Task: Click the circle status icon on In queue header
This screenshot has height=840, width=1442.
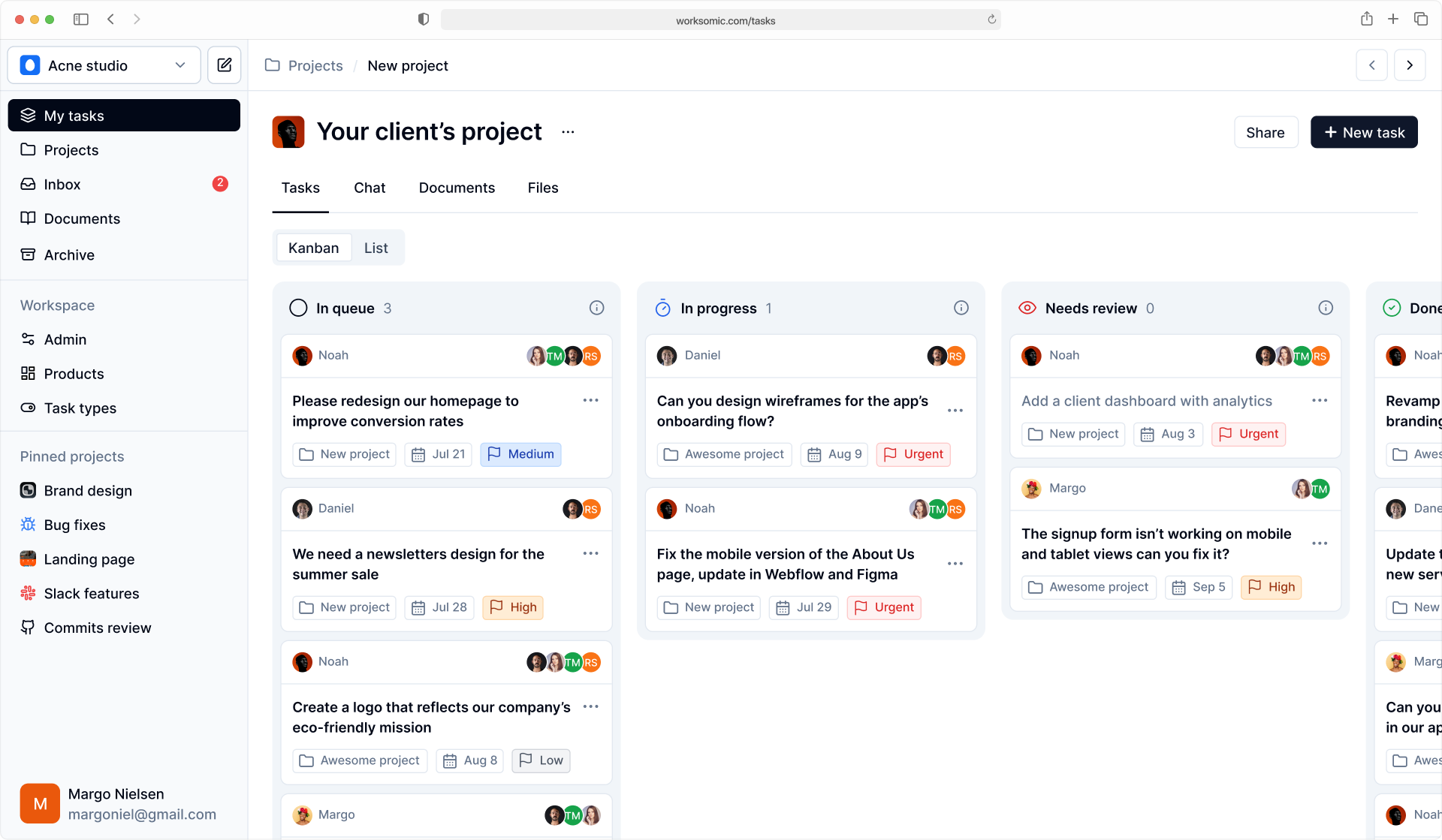Action: click(298, 308)
